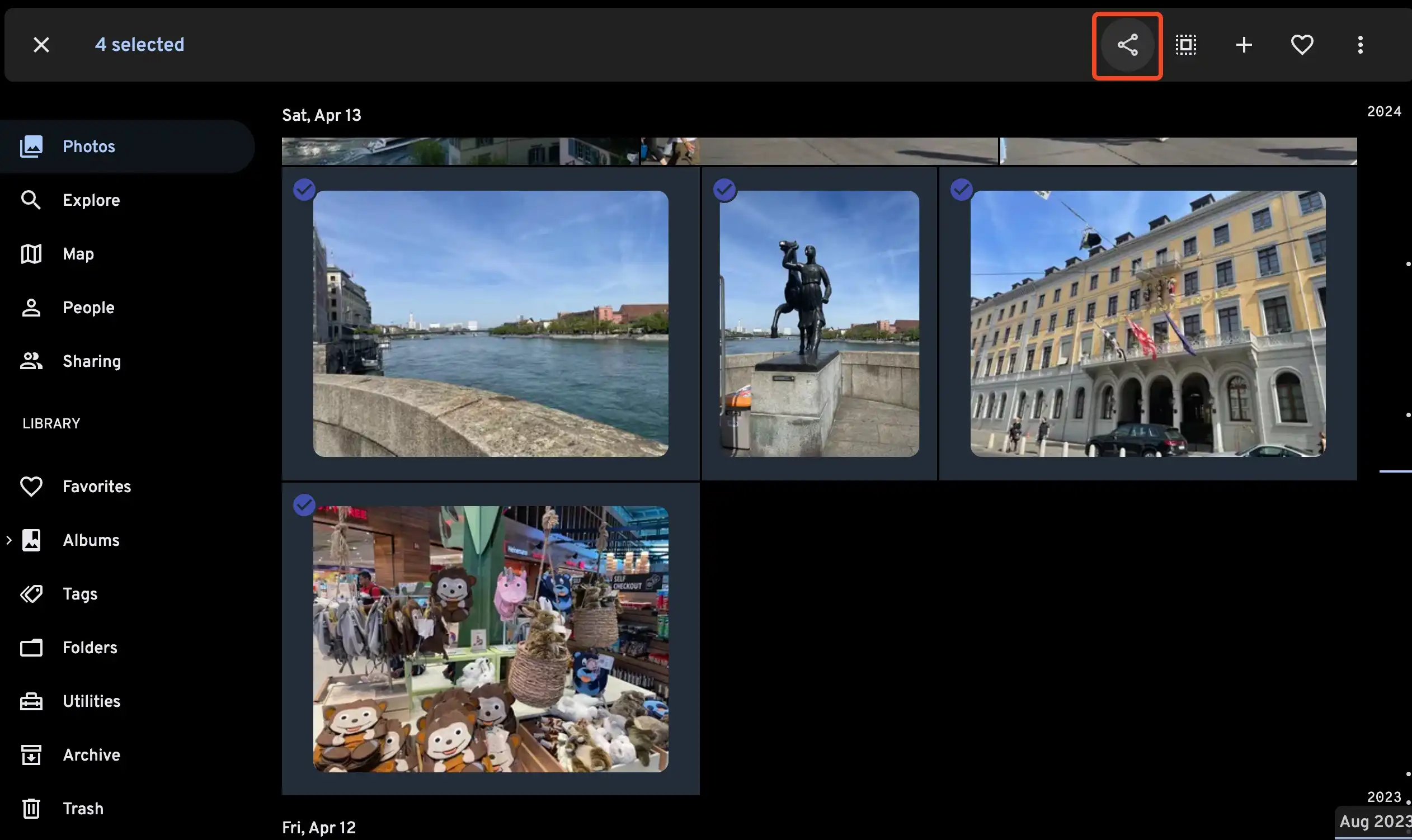Favorite the selected photos using the heart icon
Screen dimensions: 1412x840
(1302, 44)
